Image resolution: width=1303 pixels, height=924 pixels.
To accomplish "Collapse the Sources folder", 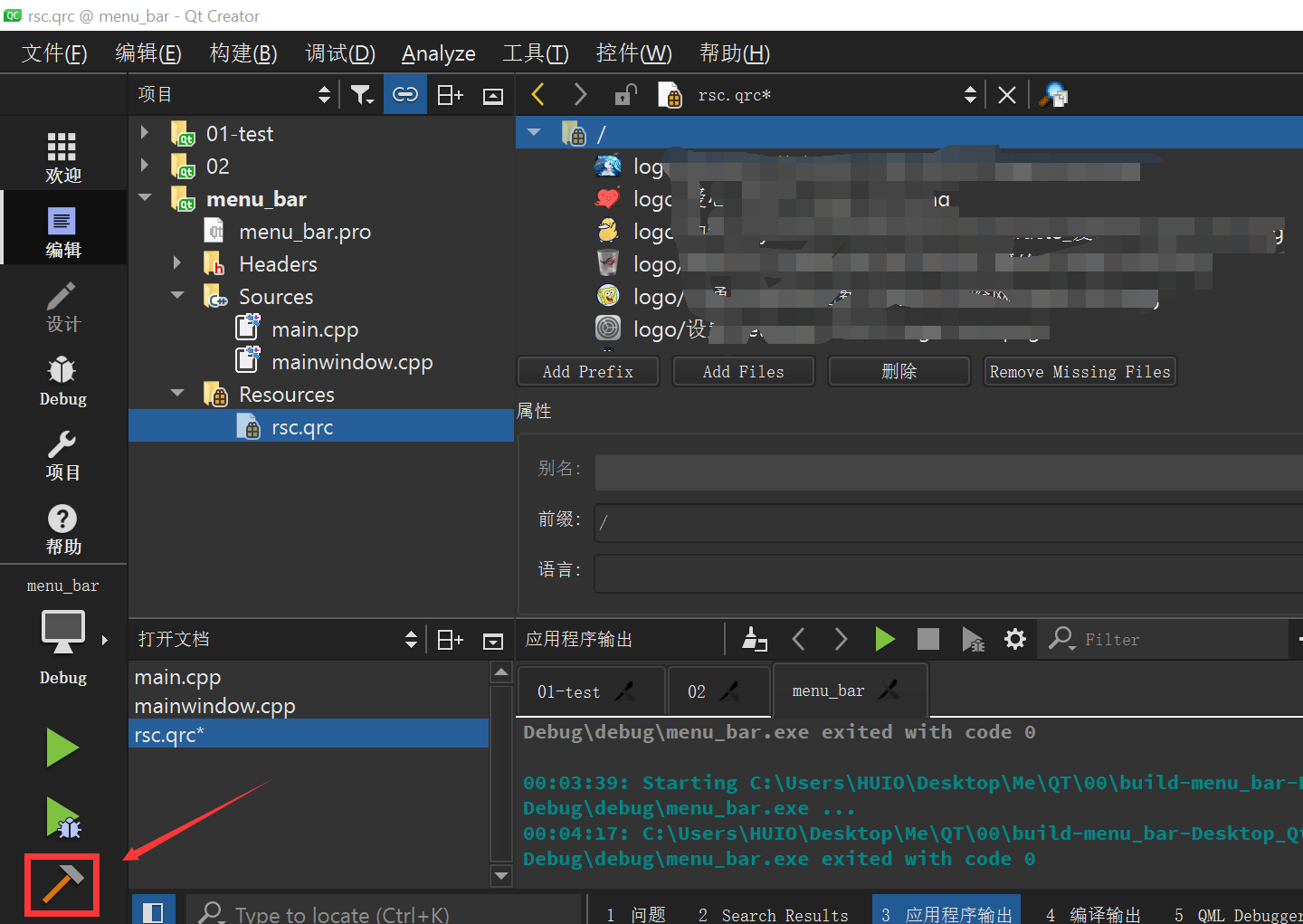I will coord(177,295).
